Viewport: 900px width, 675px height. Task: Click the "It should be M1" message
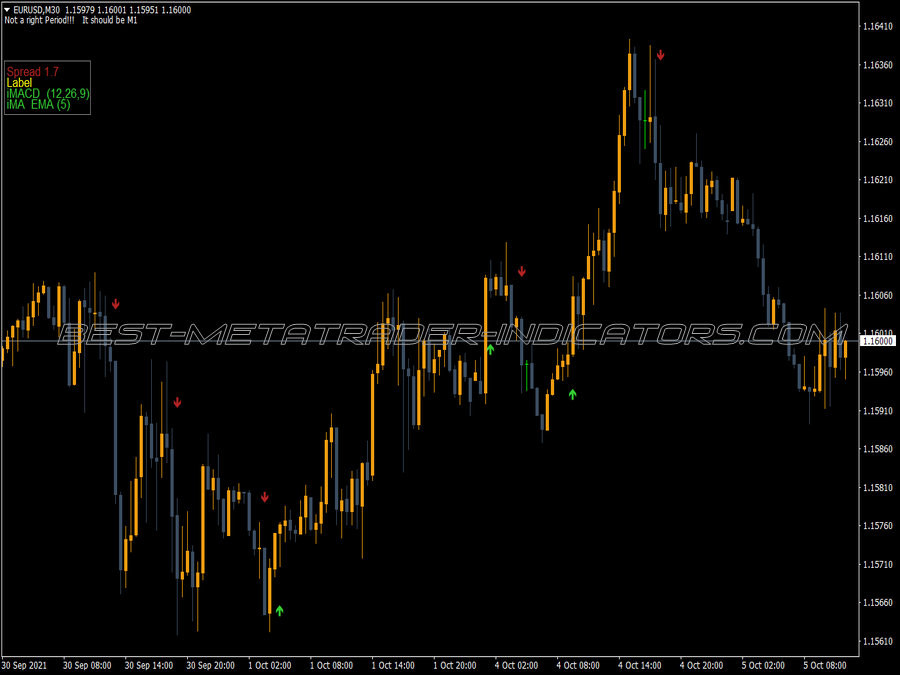coord(110,20)
